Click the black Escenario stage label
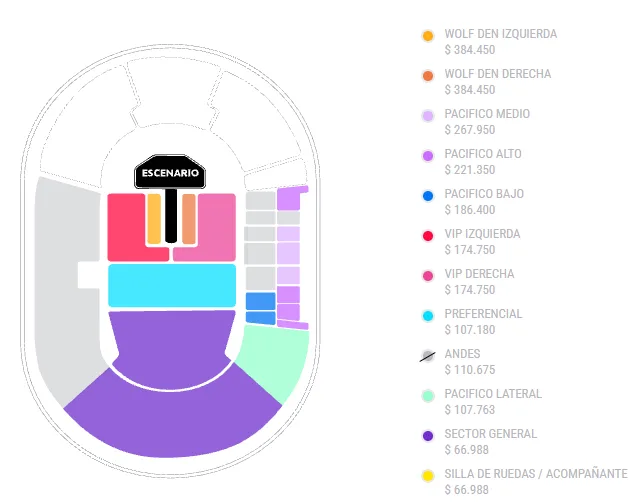 coord(170,173)
